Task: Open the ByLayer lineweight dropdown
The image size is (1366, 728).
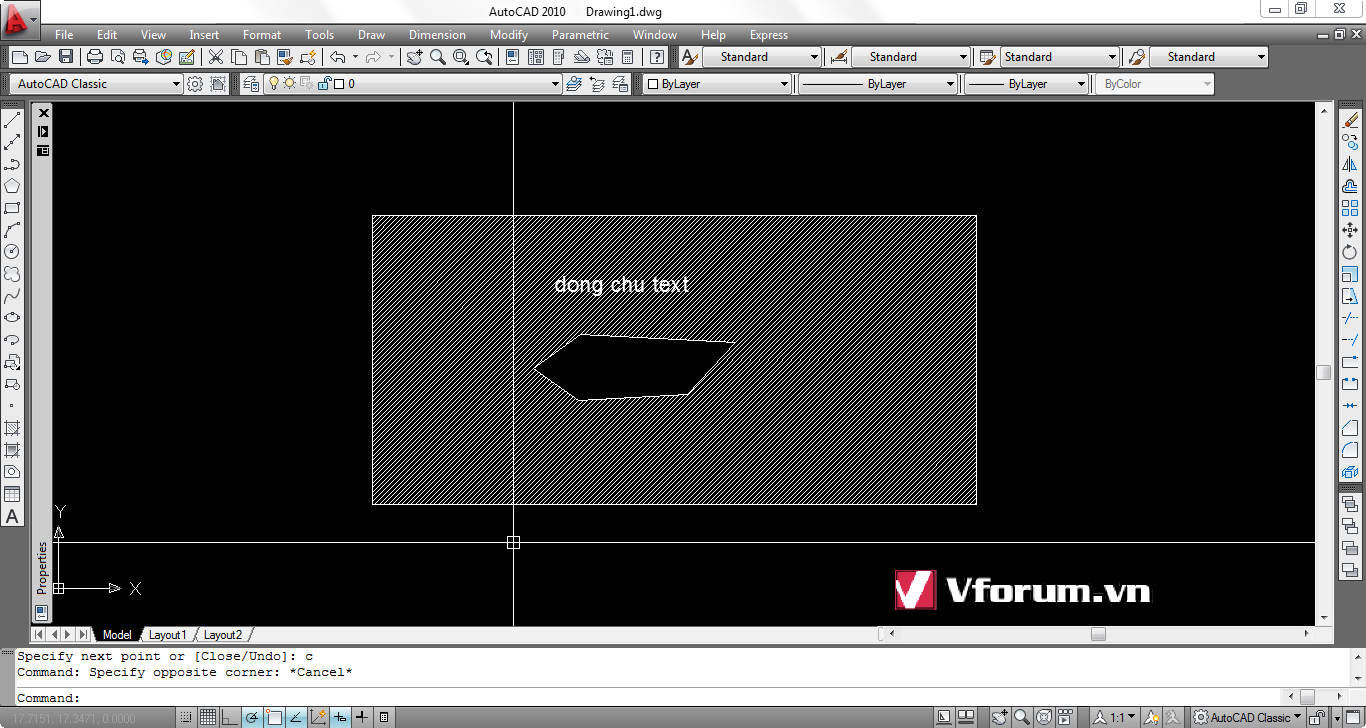Action: click(1026, 84)
